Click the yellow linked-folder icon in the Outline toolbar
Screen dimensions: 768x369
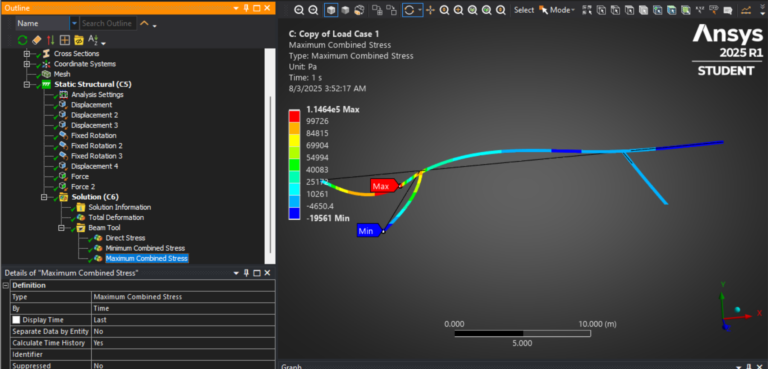point(79,40)
